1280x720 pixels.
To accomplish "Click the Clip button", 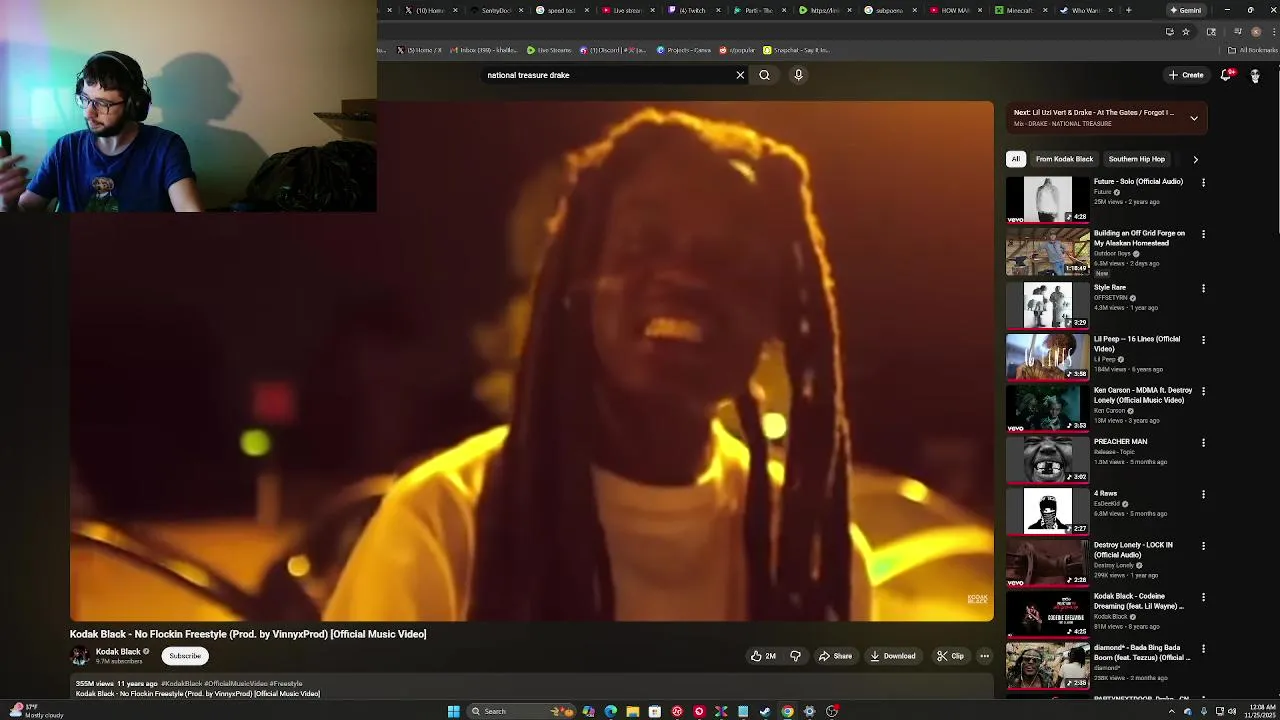I will (950, 656).
